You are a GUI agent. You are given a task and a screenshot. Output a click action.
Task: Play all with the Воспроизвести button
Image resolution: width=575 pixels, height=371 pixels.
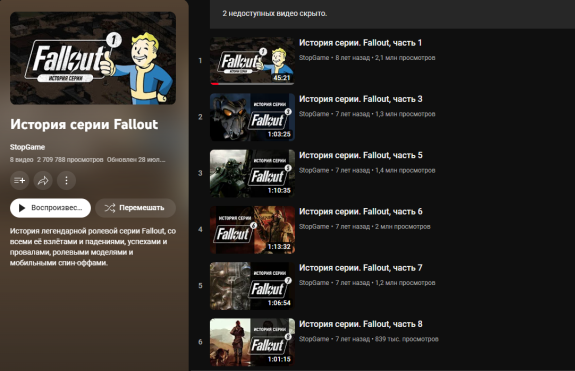click(50, 208)
